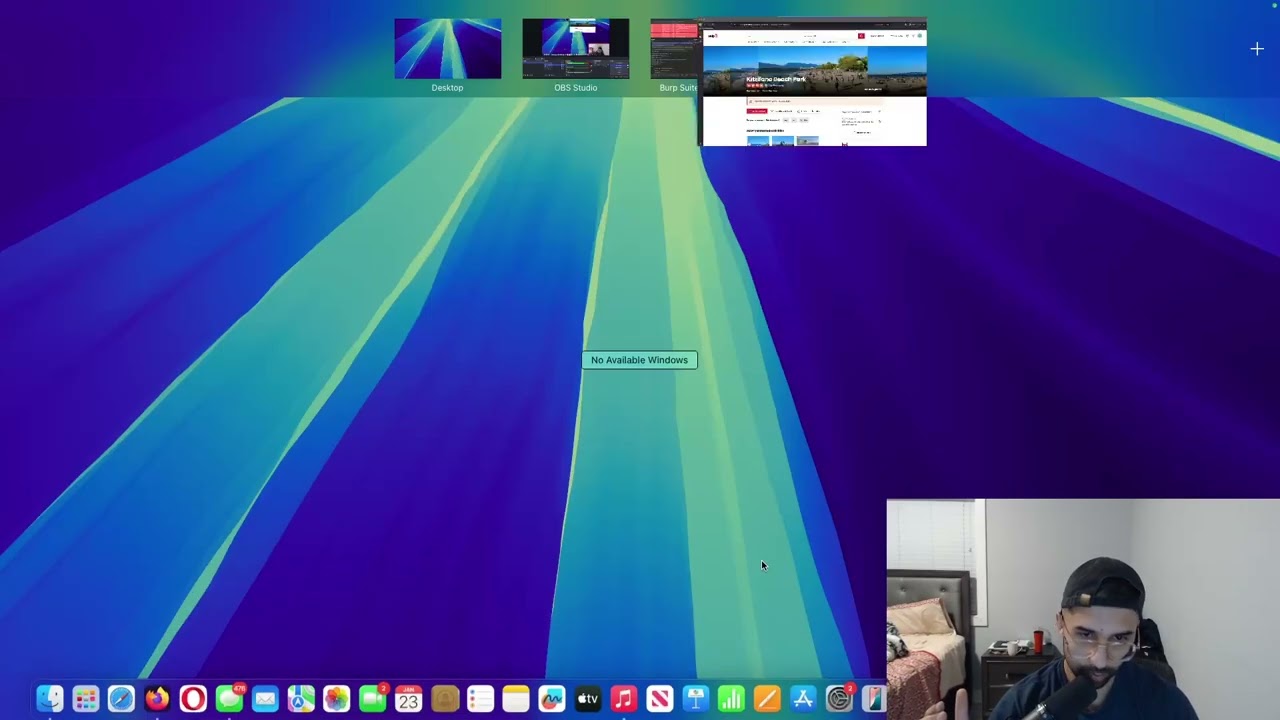Open the Messages app in the Dock
The height and width of the screenshot is (720, 1280).
[229, 699]
